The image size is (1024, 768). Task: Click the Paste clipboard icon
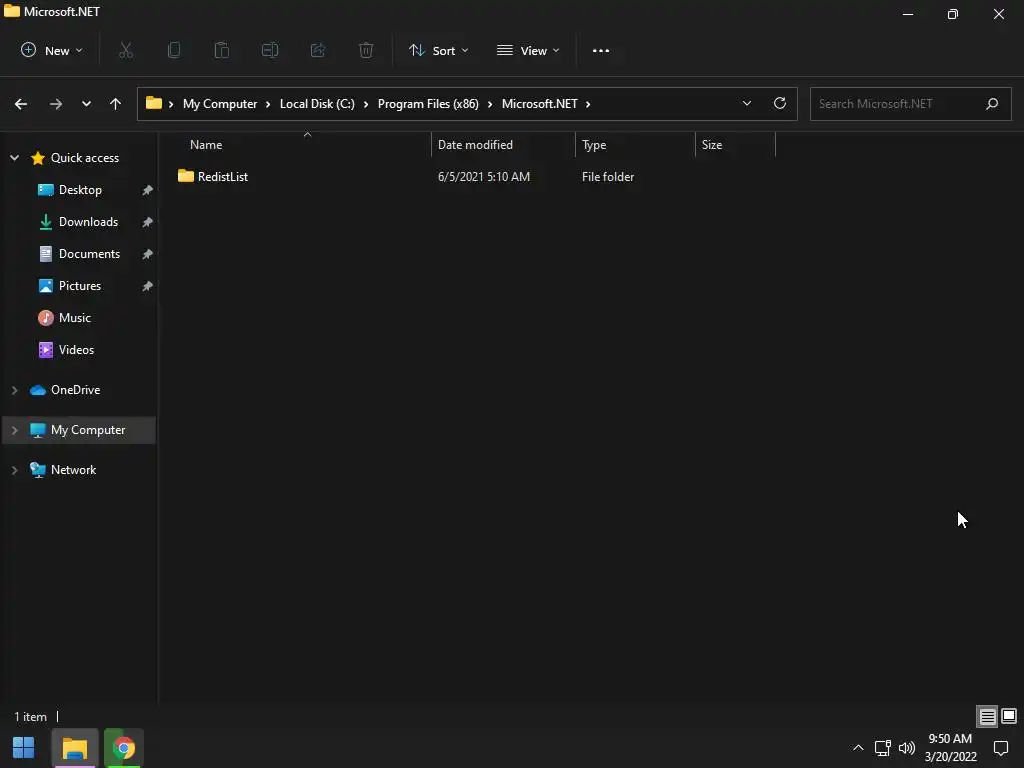(222, 50)
